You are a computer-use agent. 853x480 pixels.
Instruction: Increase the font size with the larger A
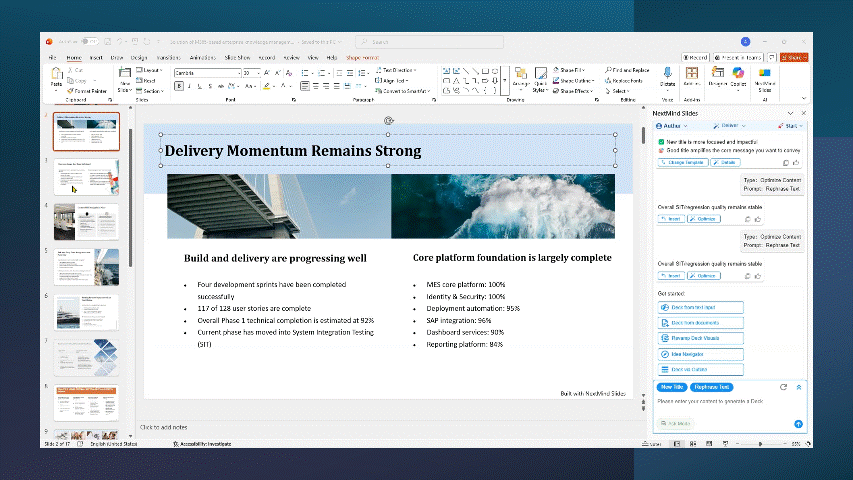coord(267,73)
